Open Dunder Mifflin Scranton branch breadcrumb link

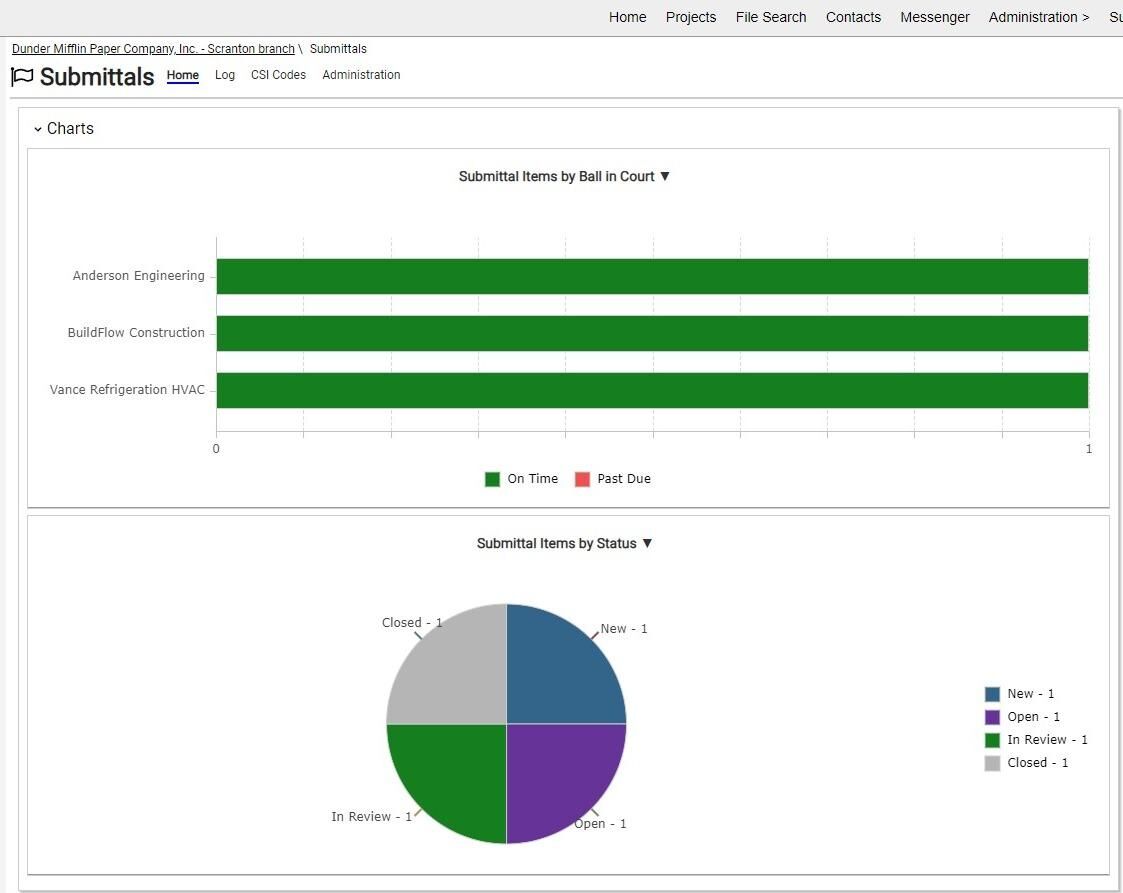pyautogui.click(x=153, y=49)
